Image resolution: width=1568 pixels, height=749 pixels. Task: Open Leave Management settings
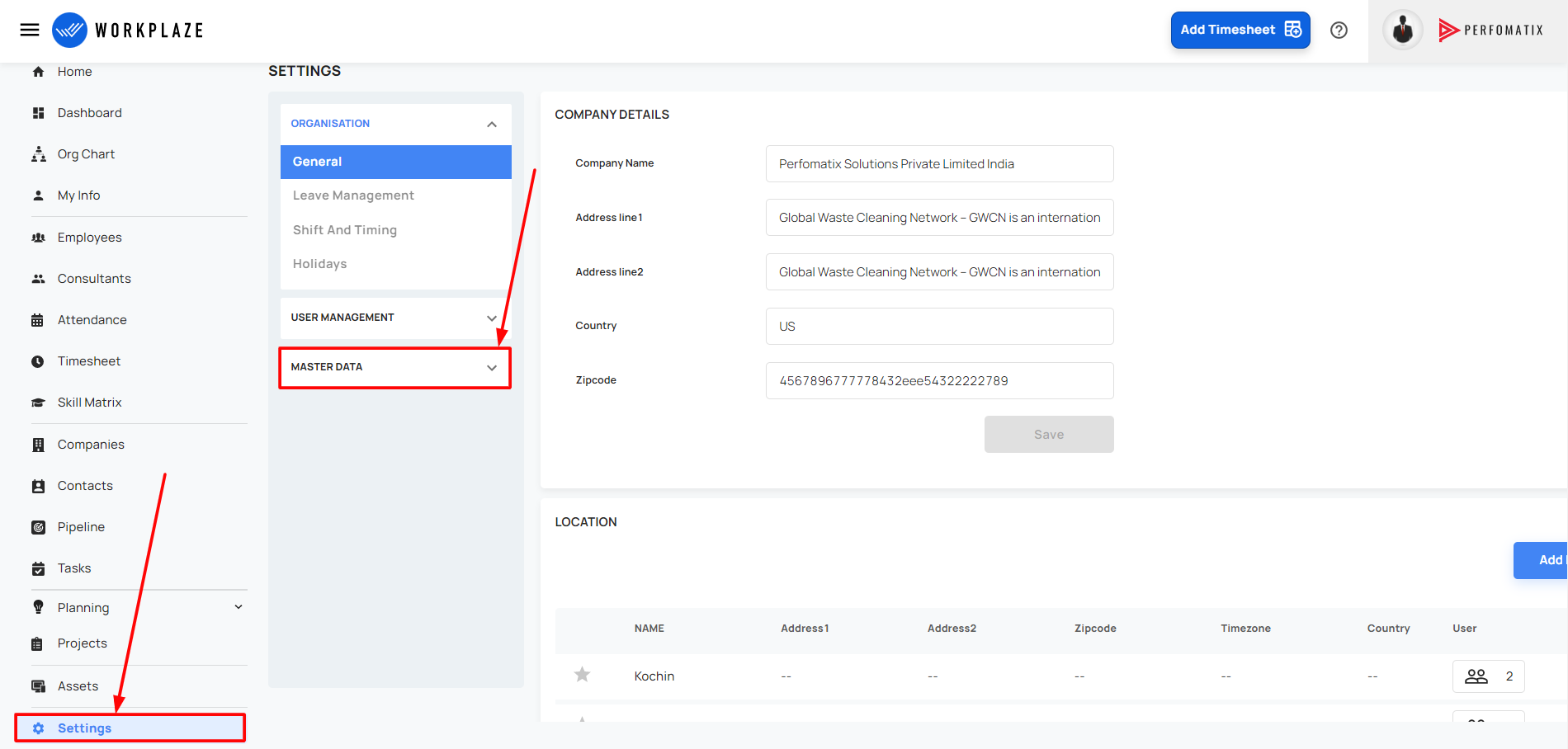tap(353, 195)
